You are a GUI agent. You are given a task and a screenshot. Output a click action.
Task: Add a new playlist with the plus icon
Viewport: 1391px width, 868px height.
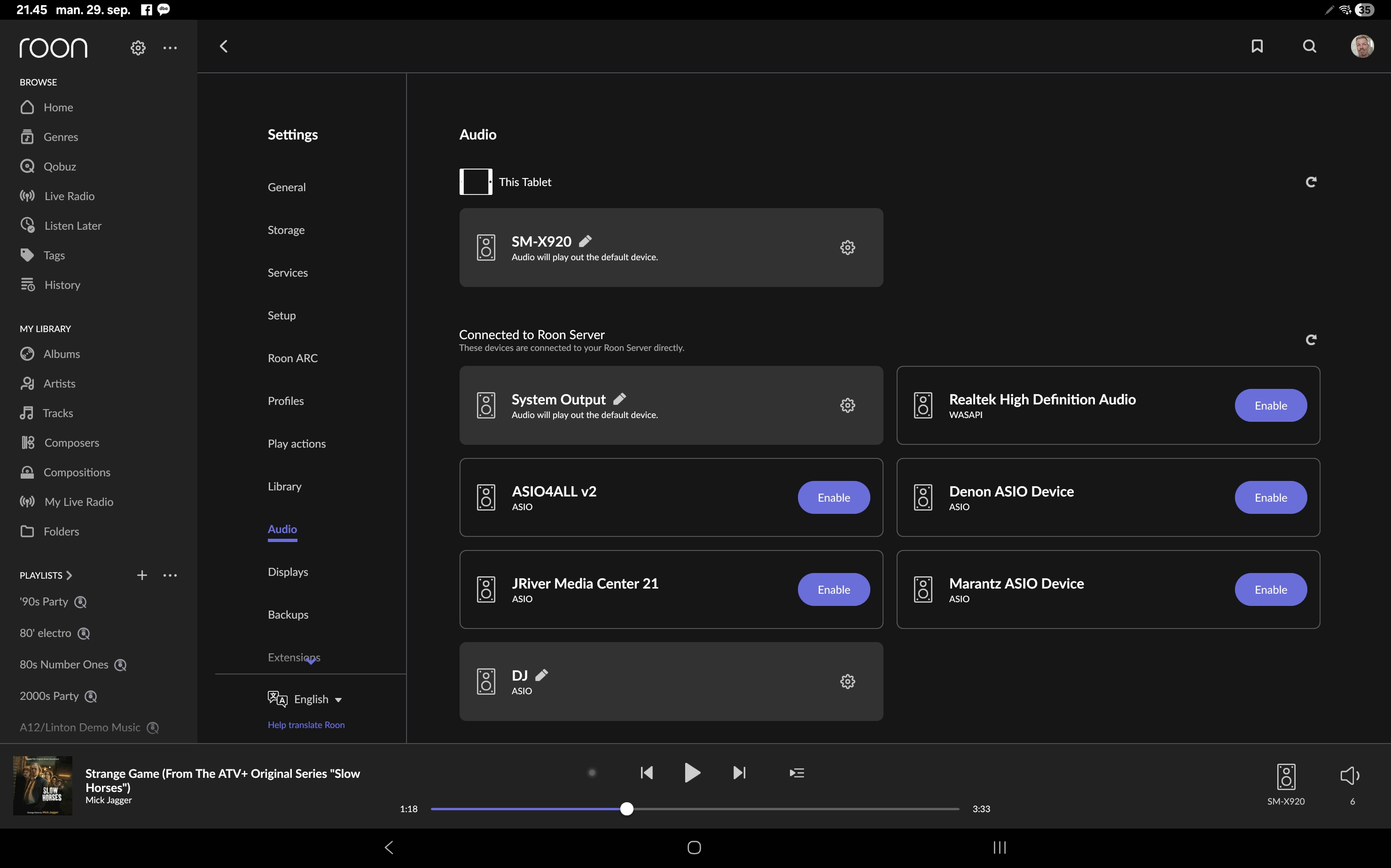tap(142, 574)
